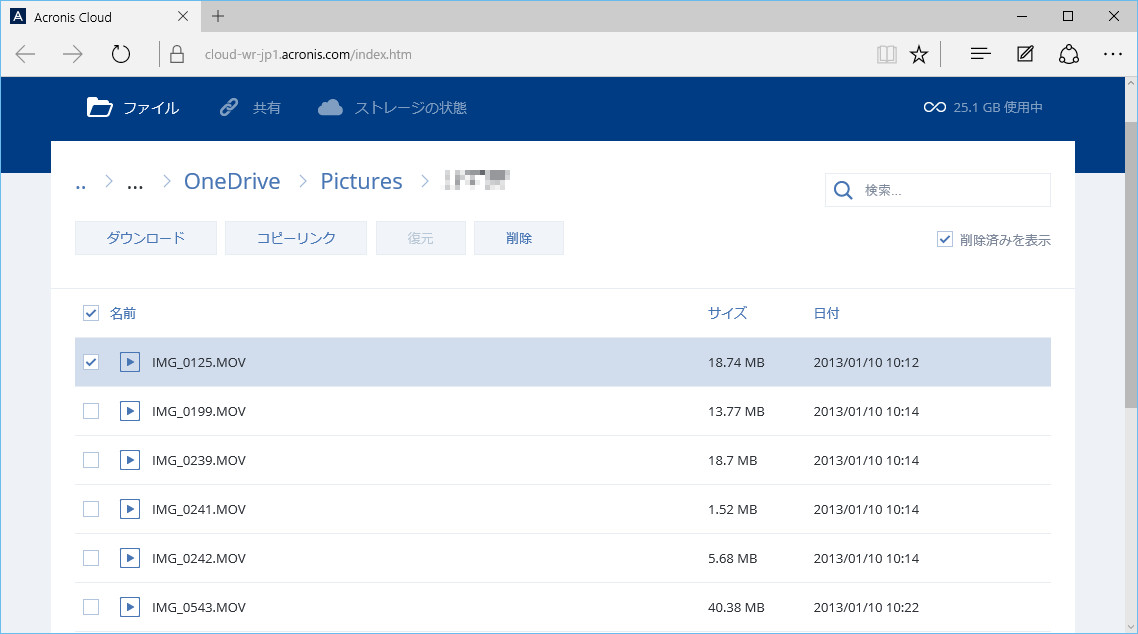Refresh the page with reload icon
The width and height of the screenshot is (1138, 634).
pos(121,54)
